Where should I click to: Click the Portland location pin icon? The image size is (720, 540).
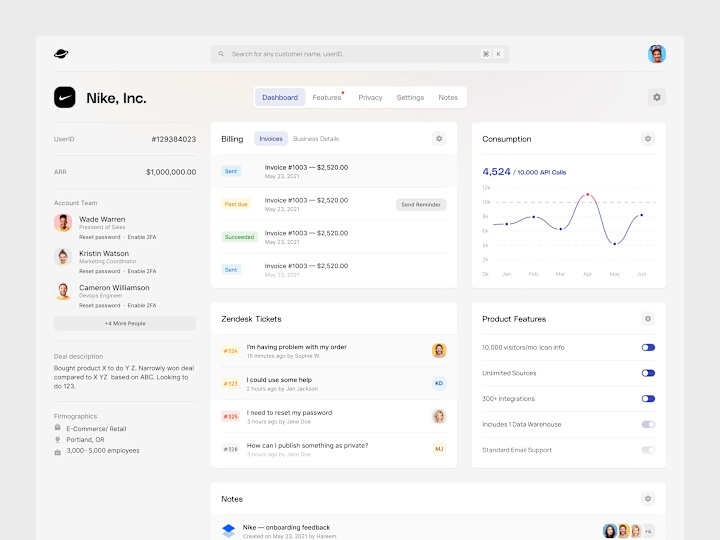[57, 439]
